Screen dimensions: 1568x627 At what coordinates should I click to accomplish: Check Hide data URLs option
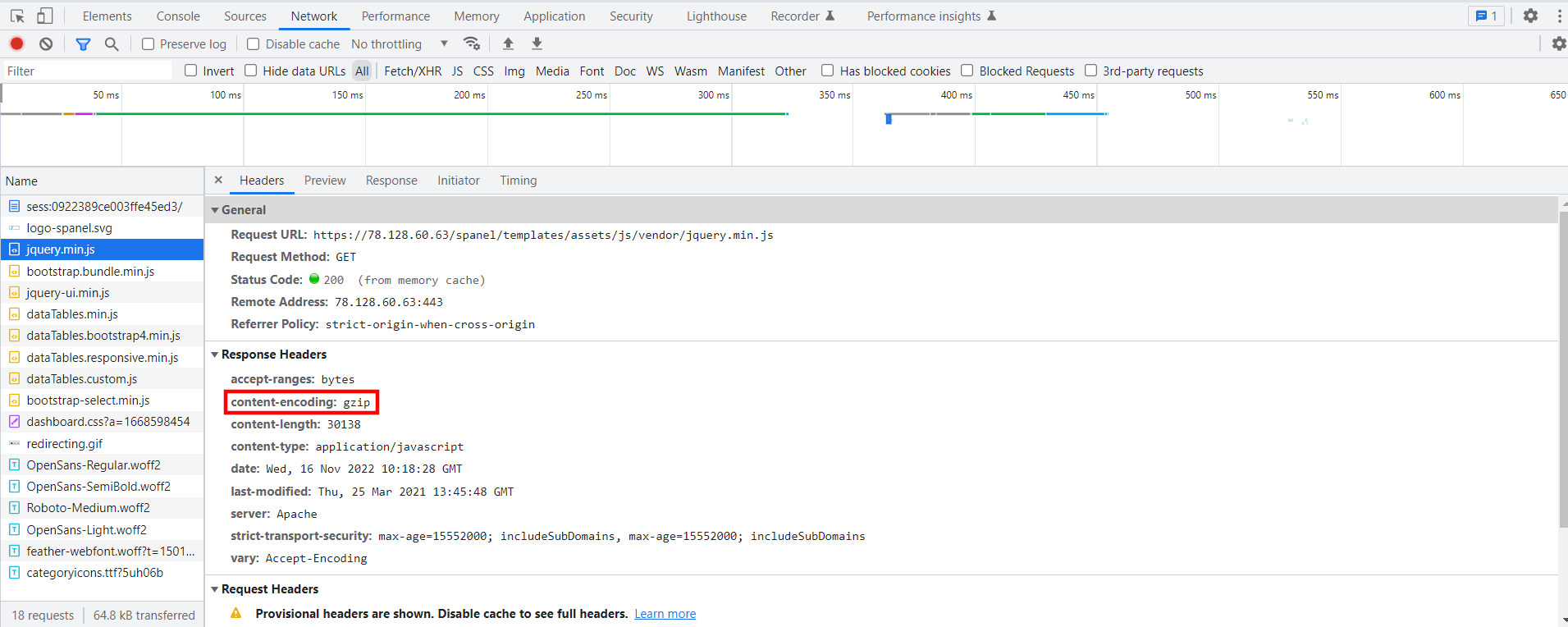[x=251, y=71]
